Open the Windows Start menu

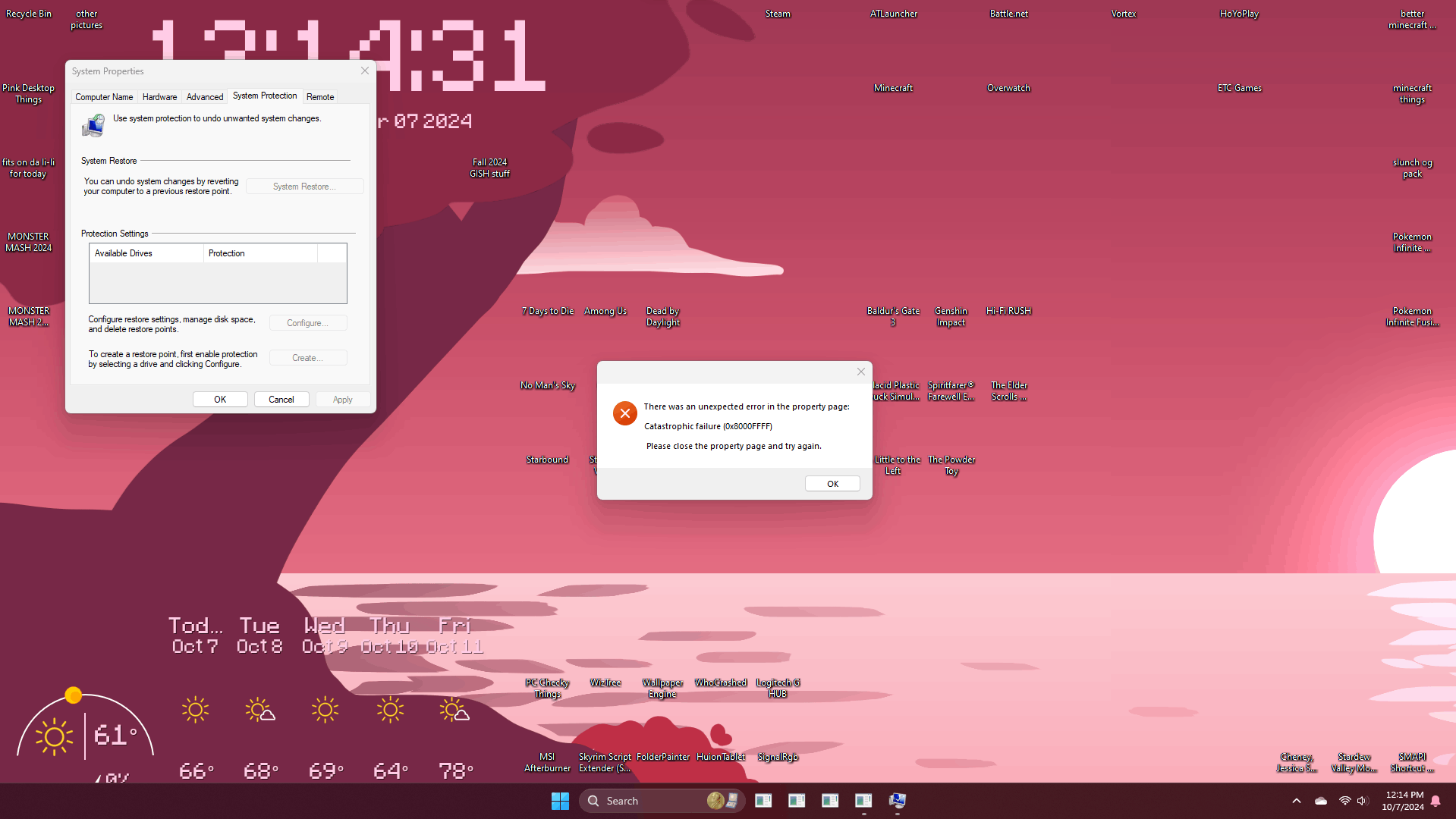560,801
